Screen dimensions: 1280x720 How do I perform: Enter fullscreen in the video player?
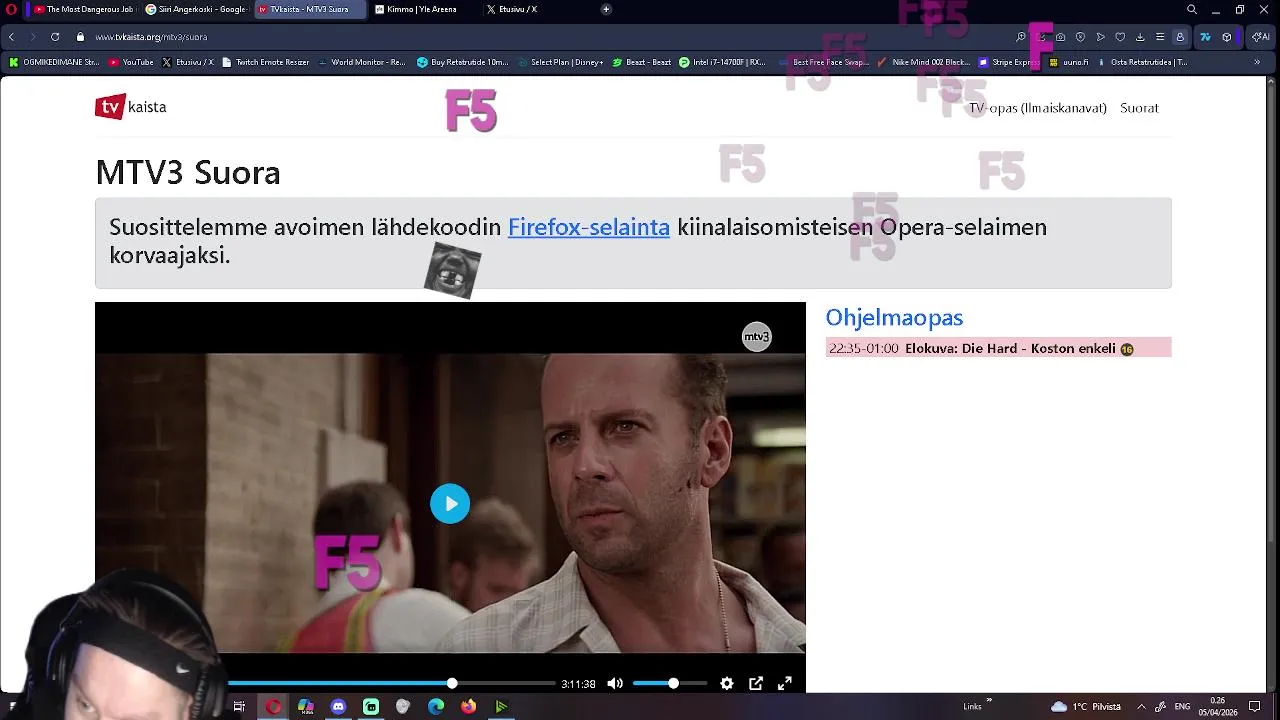(x=785, y=684)
